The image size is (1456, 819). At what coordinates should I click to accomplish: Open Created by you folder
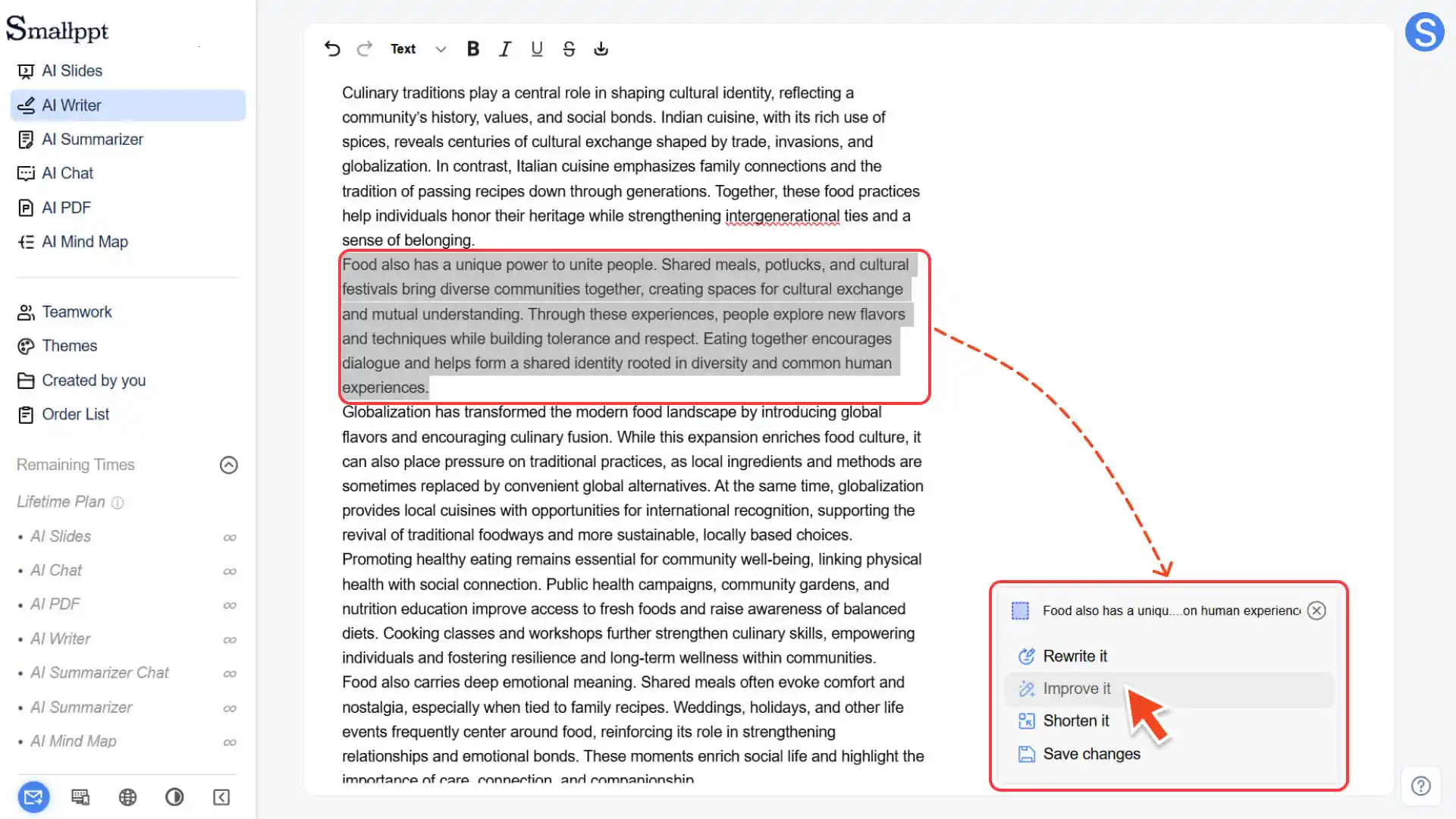127,381
